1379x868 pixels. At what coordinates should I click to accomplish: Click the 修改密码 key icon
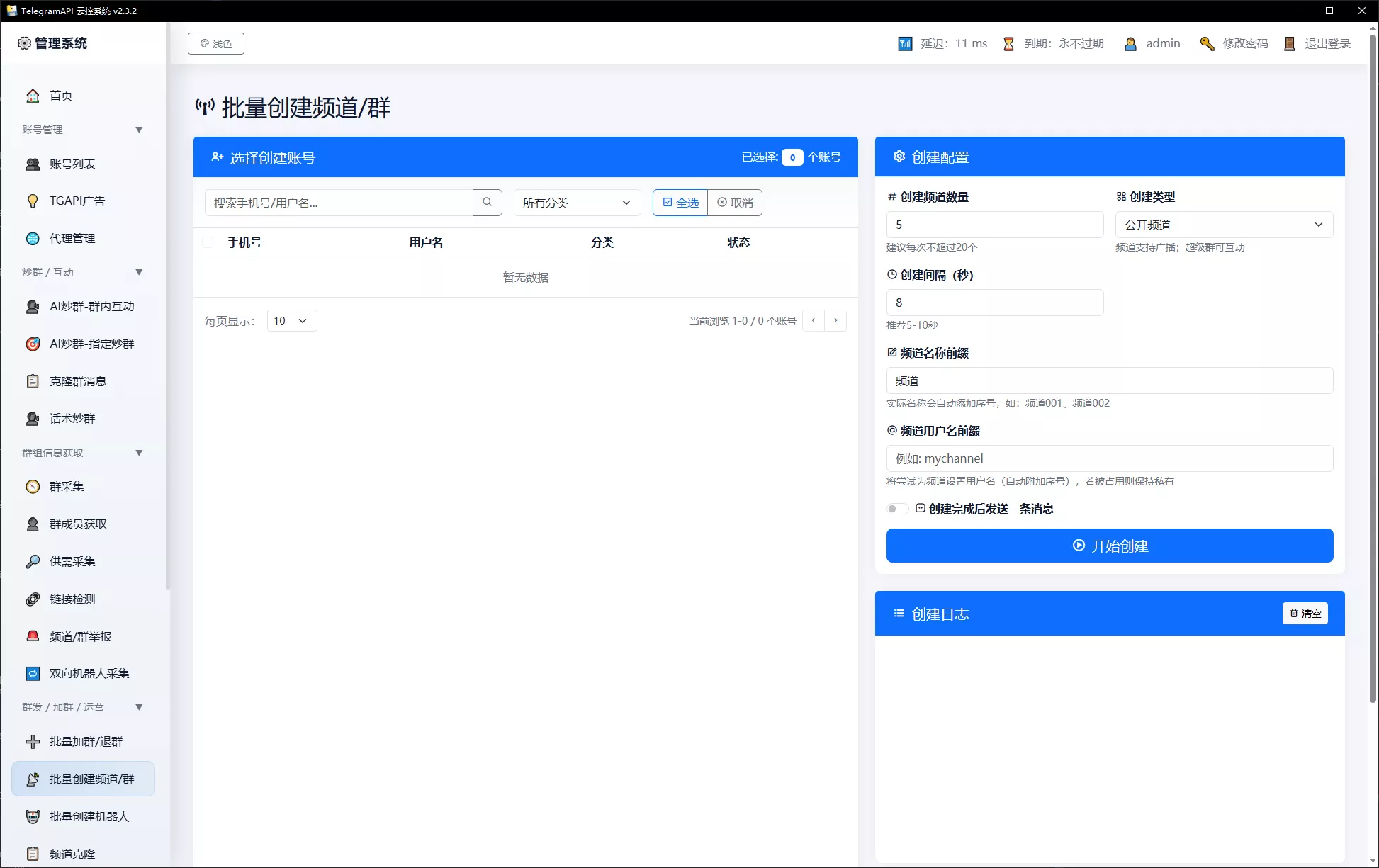1207,44
